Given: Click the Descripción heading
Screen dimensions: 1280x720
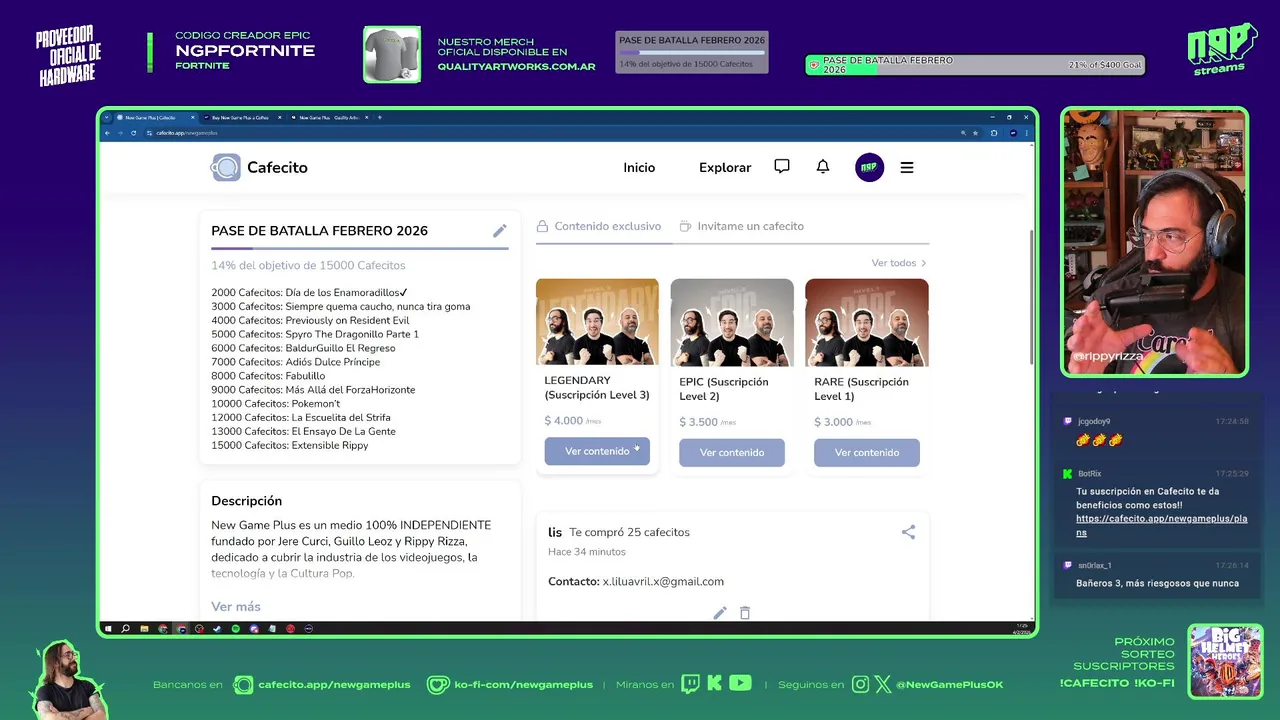Looking at the screenshot, I should tap(246, 501).
